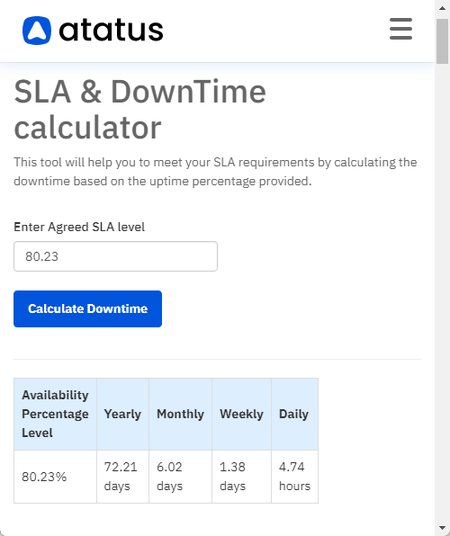The width and height of the screenshot is (450, 536).
Task: Click the Calculate Downtime button
Action: pos(88,309)
